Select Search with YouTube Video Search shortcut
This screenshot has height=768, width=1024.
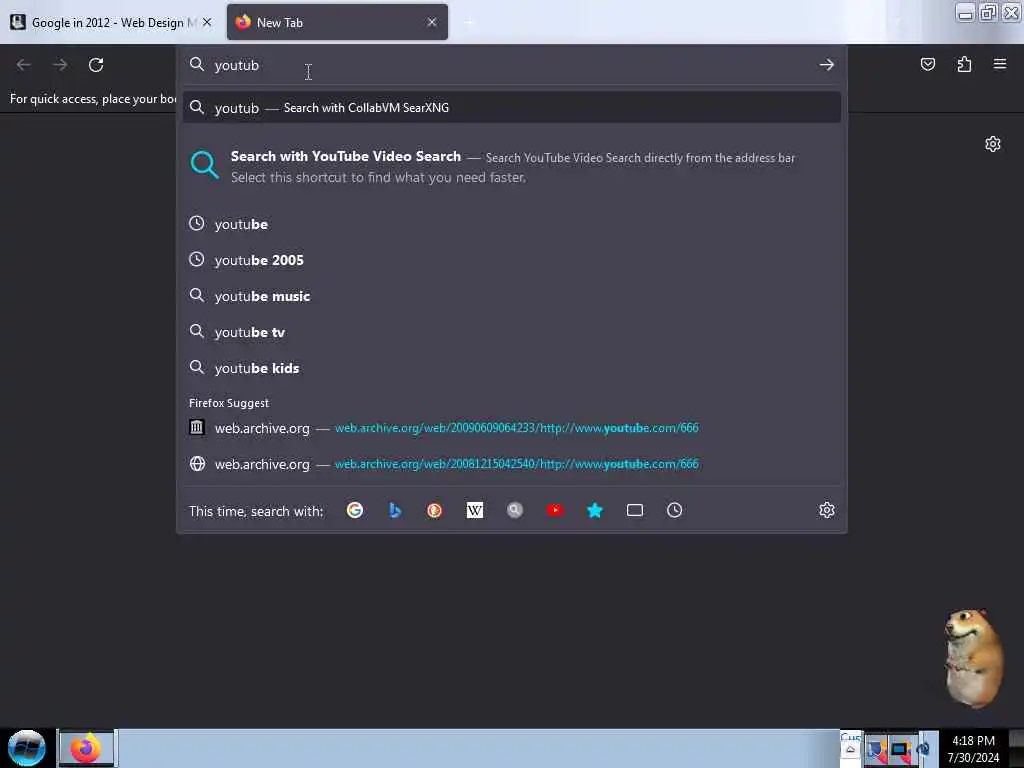tap(511, 167)
